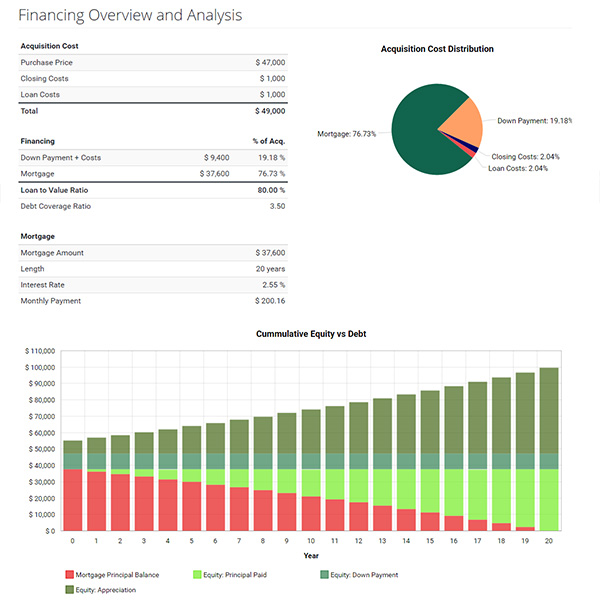600x600 pixels.
Task: Toggle the Equity: Principal Paid legend label
Action: point(235,574)
